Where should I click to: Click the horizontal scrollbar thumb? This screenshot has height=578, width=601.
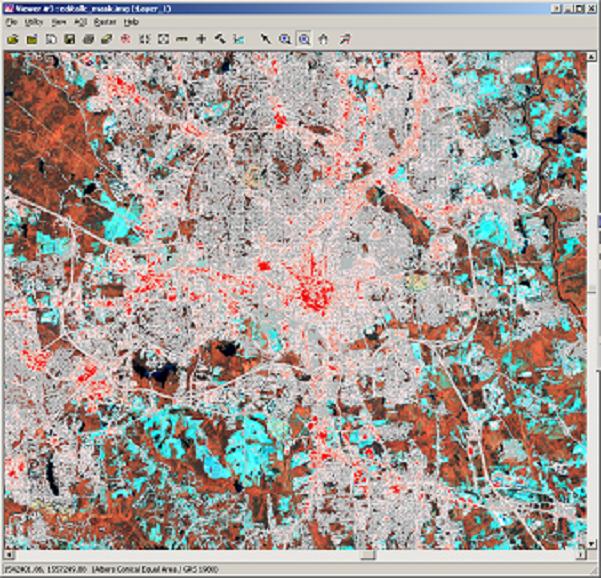(x=368, y=555)
